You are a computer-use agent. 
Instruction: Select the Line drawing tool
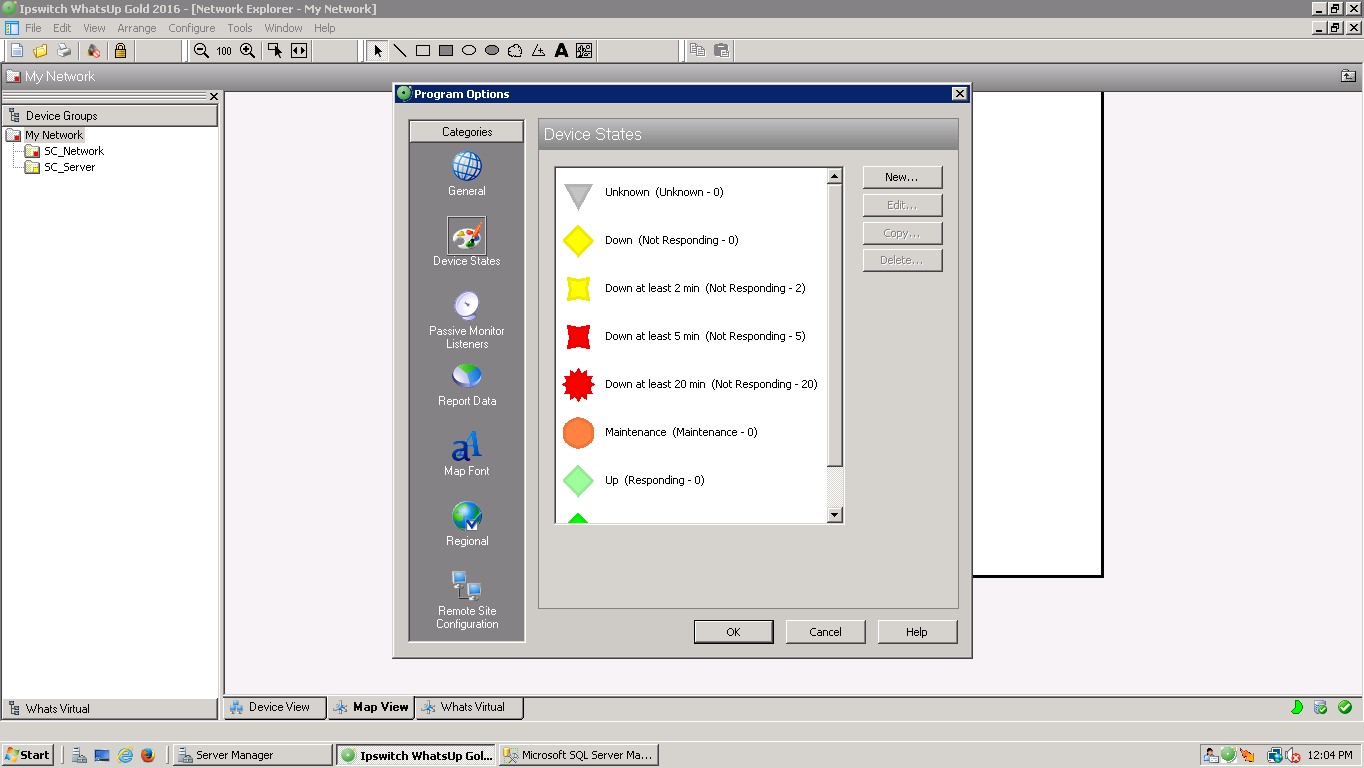pyautogui.click(x=400, y=50)
